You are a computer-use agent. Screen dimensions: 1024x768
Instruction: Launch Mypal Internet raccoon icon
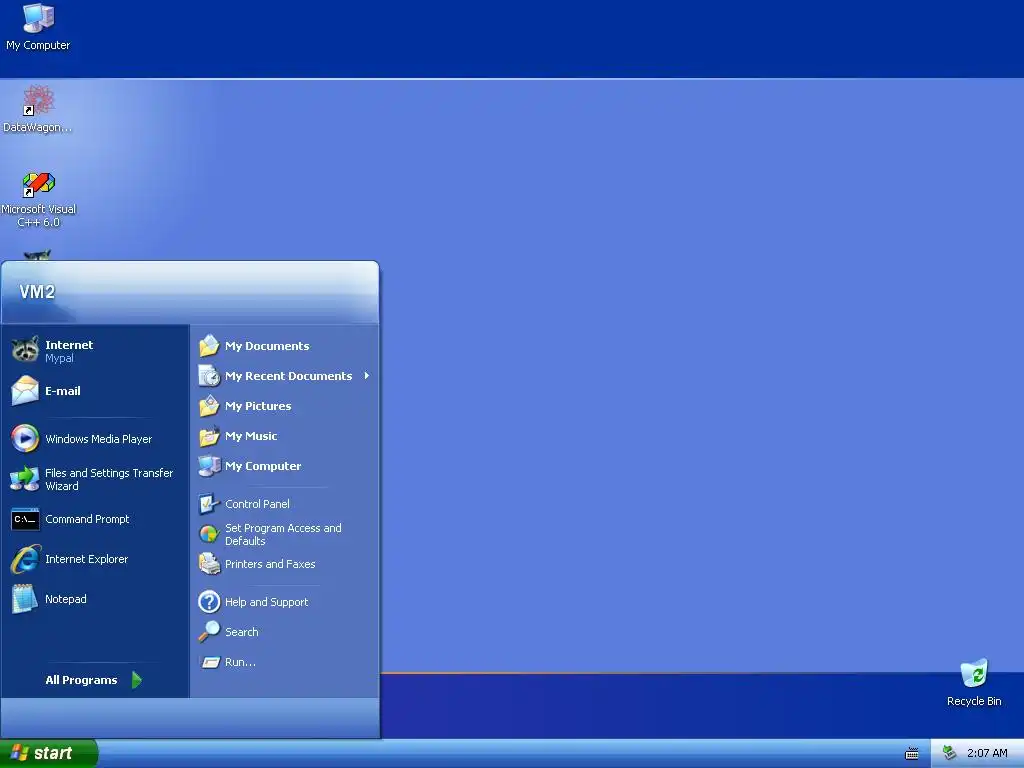pyautogui.click(x=25, y=349)
